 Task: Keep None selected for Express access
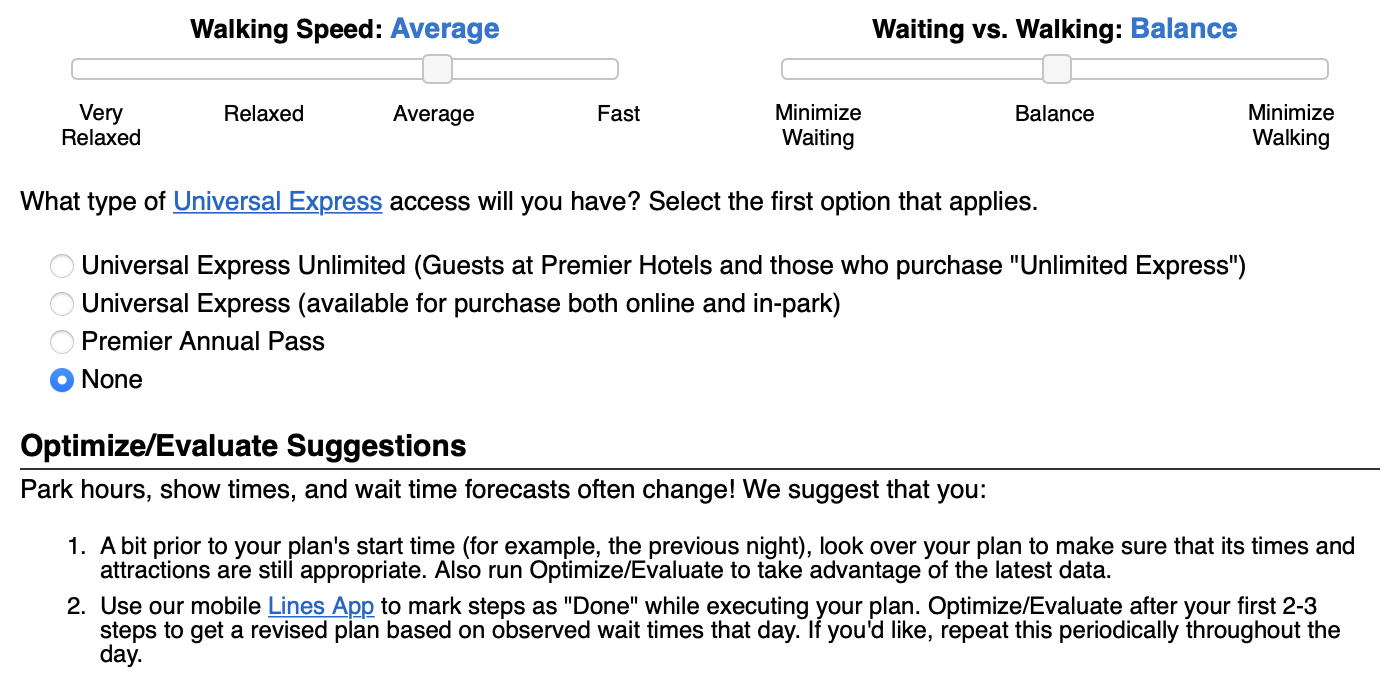61,380
